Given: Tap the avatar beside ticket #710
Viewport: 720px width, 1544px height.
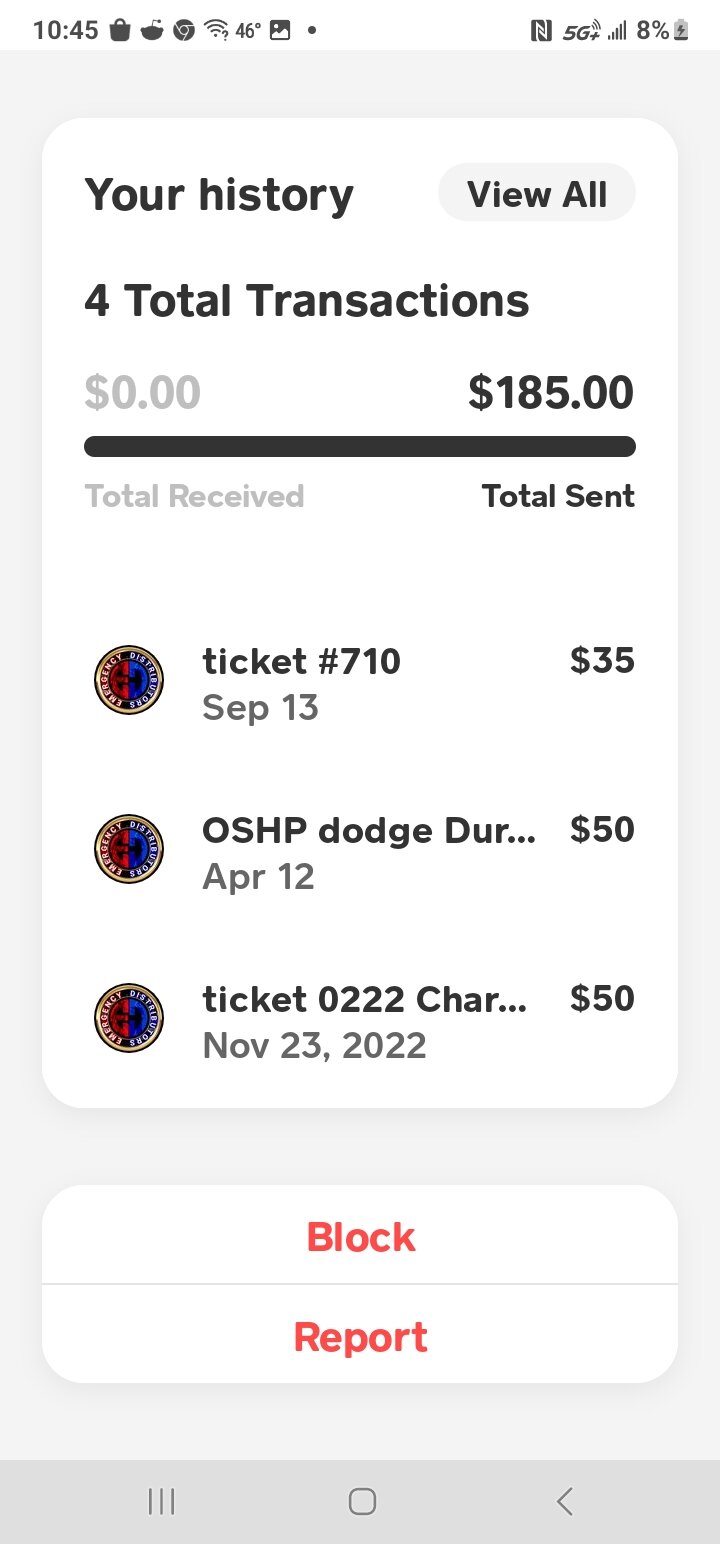Looking at the screenshot, I should coord(129,680).
